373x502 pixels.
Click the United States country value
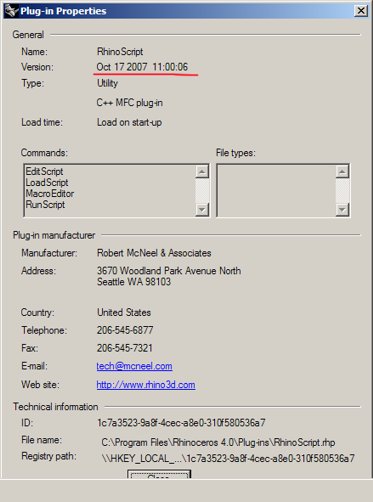(x=124, y=312)
